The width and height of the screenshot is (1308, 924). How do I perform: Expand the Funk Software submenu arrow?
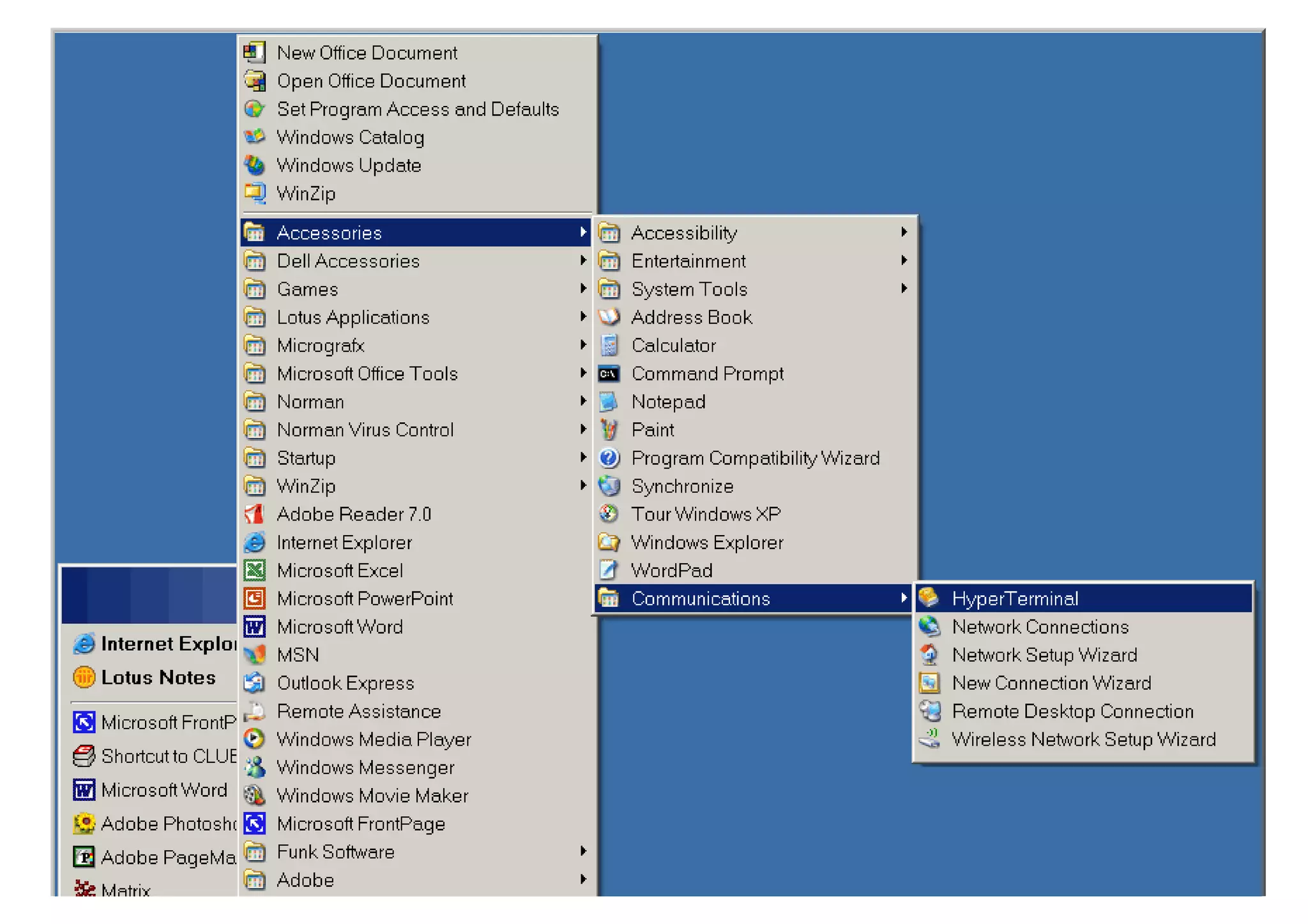pyautogui.click(x=582, y=851)
